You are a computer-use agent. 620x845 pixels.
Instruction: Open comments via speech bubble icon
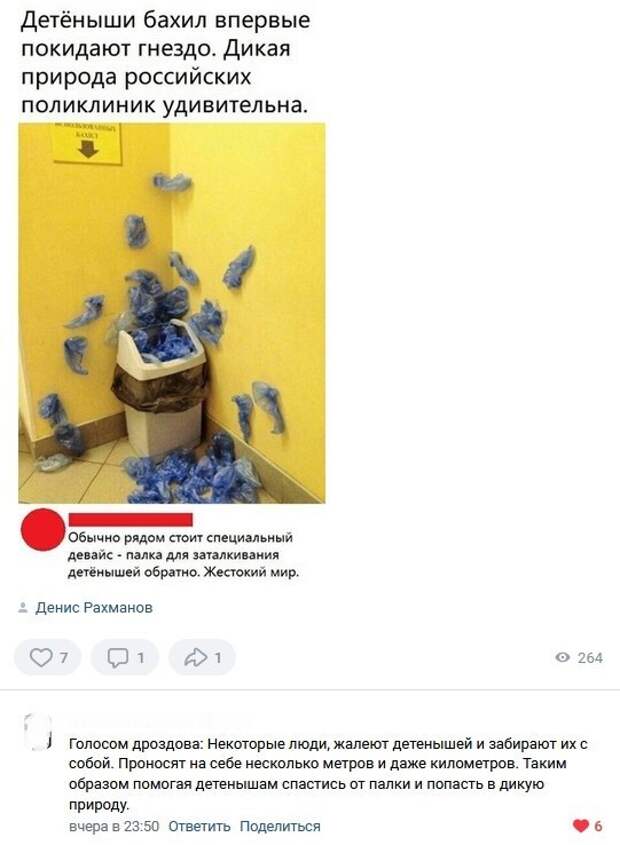pos(118,658)
